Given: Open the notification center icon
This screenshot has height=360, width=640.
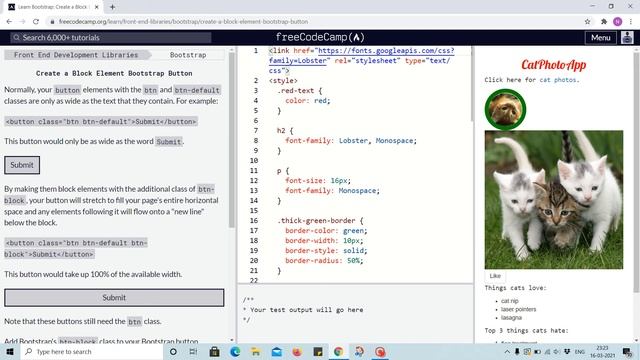Looking at the screenshot, I should click(x=627, y=351).
